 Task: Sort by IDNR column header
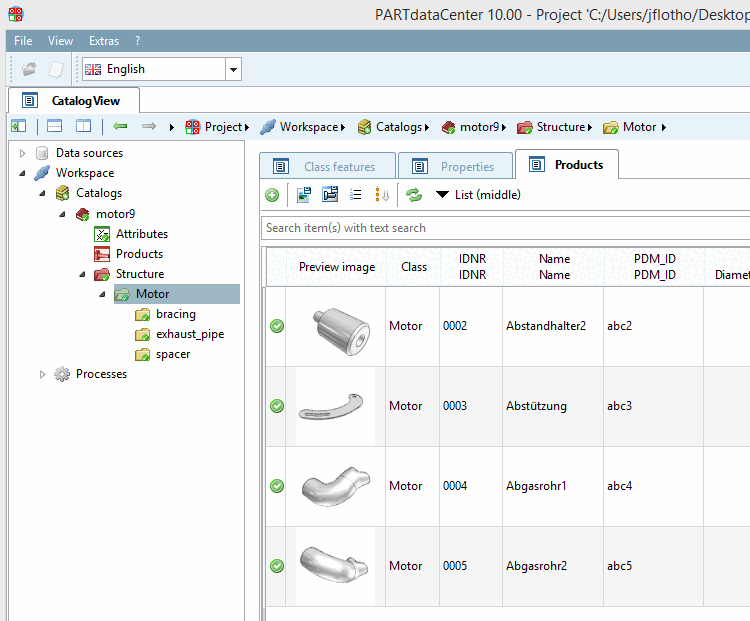(472, 267)
